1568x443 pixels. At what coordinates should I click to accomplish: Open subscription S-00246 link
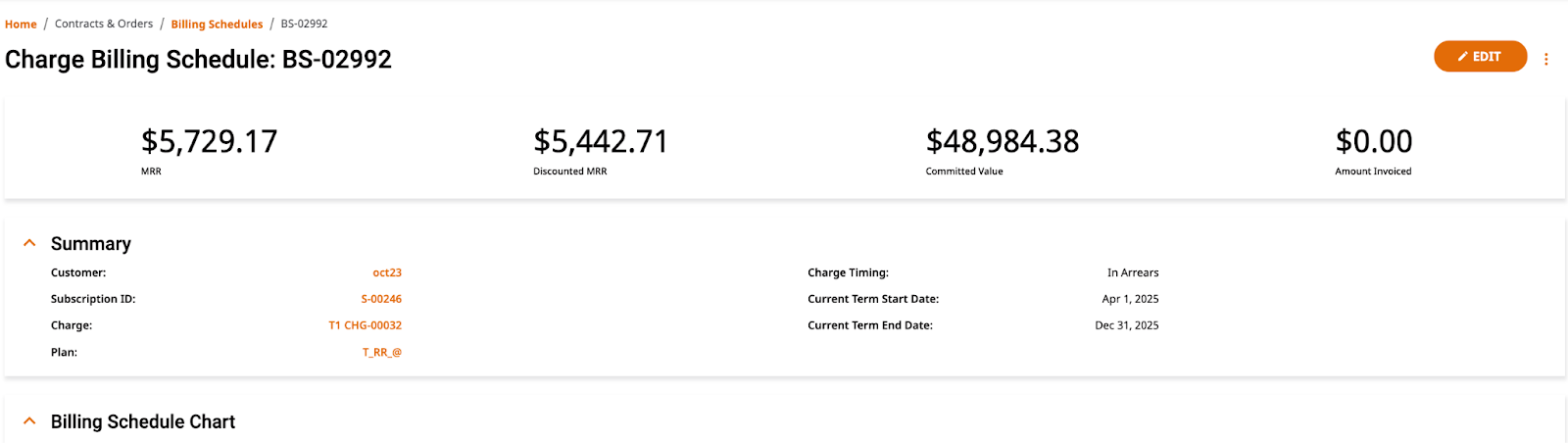pyautogui.click(x=381, y=299)
